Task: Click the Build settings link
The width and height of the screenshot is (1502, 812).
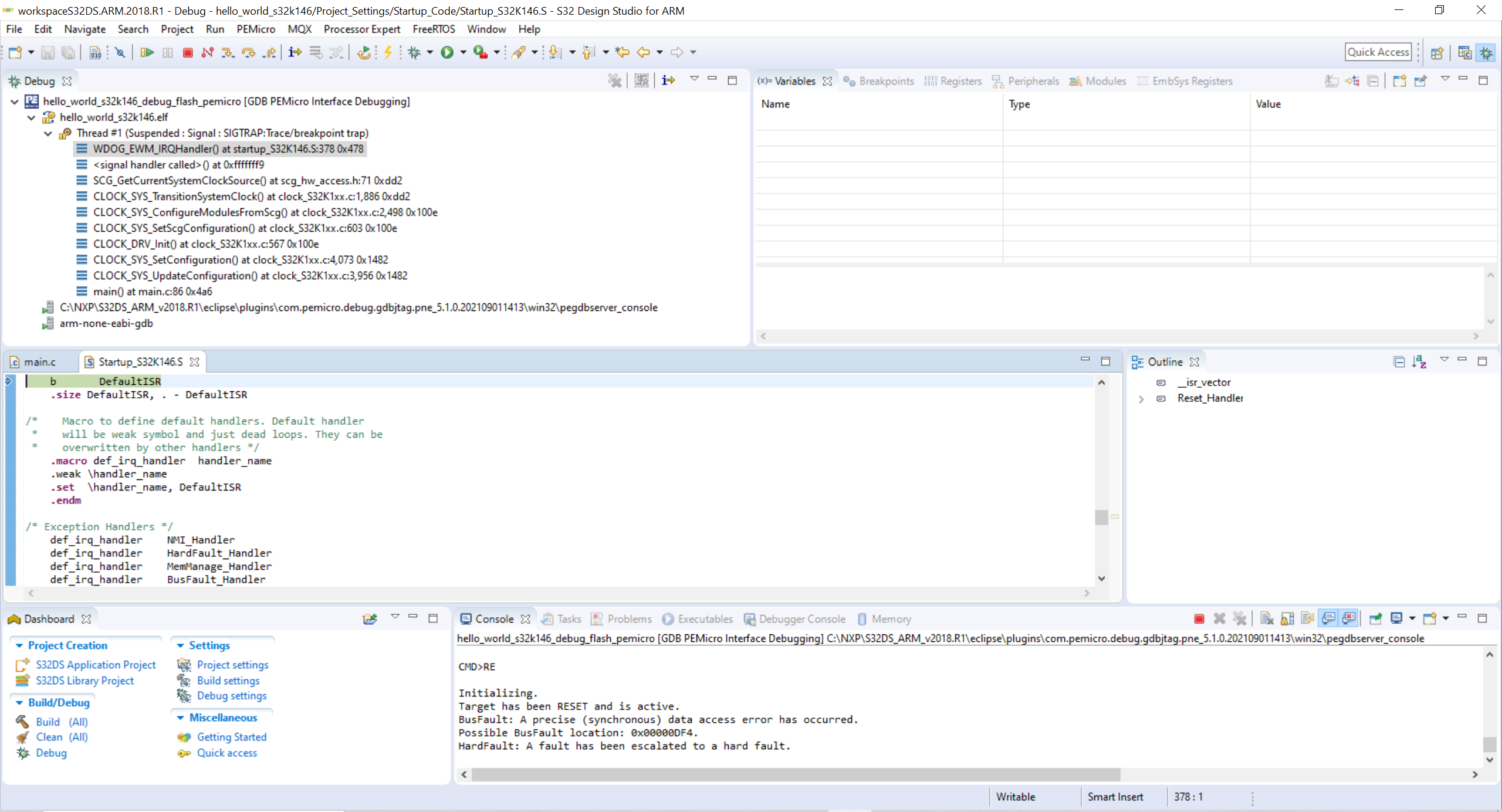Action: pos(228,681)
